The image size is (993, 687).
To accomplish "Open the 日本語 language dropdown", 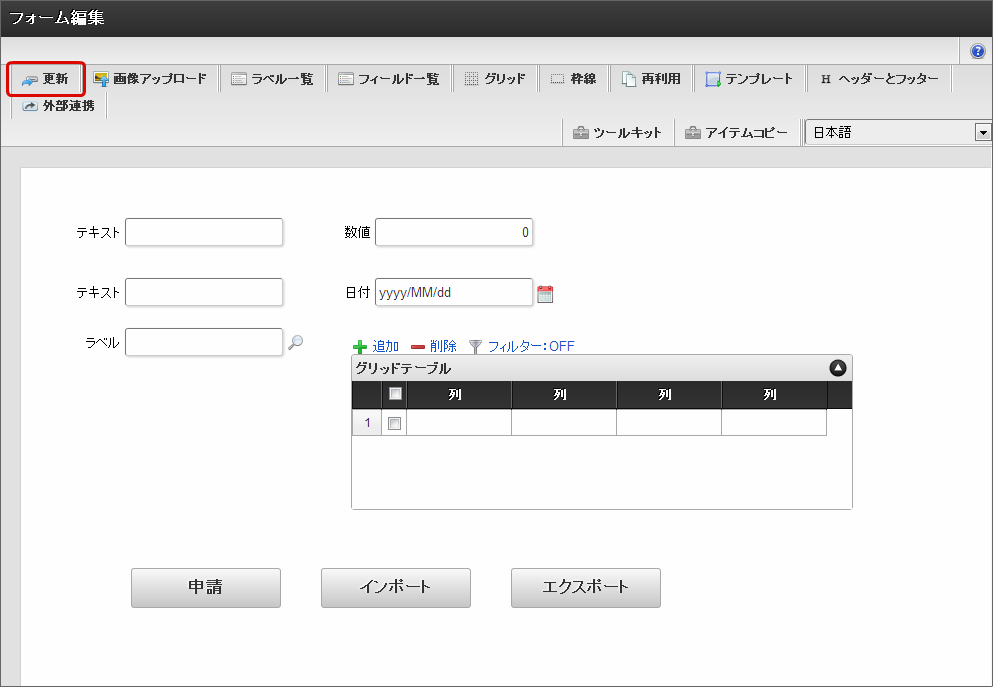I will (897, 132).
